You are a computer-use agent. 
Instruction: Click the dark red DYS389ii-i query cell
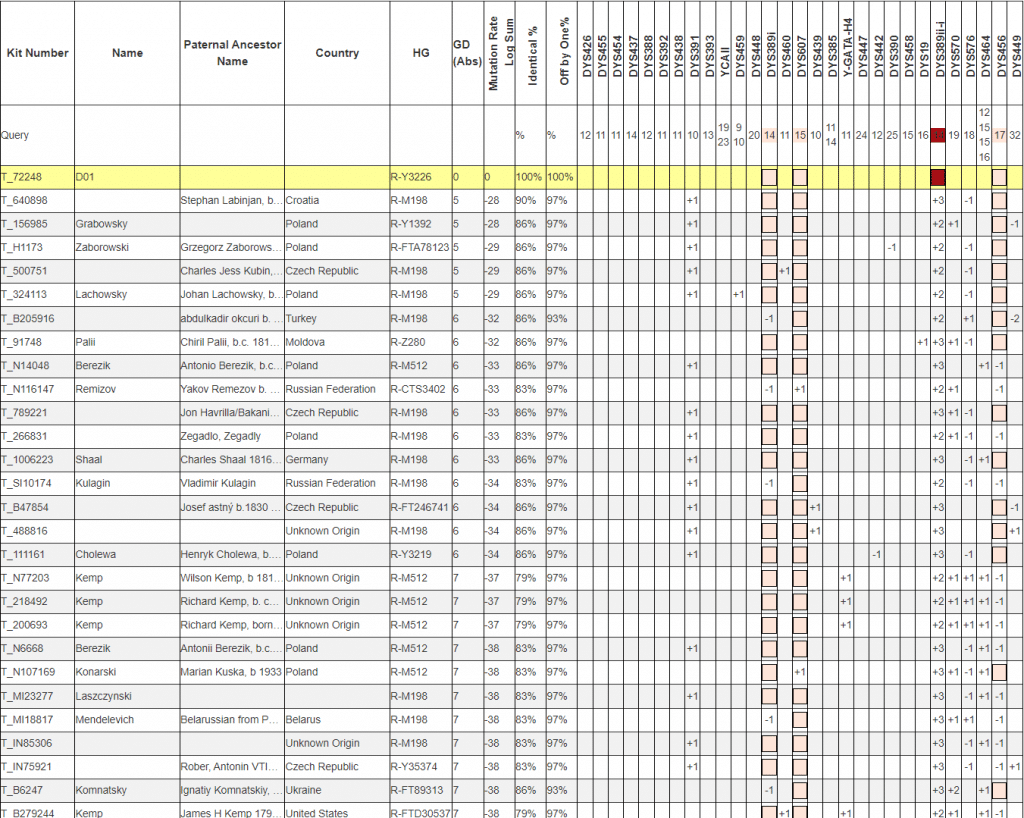937,135
